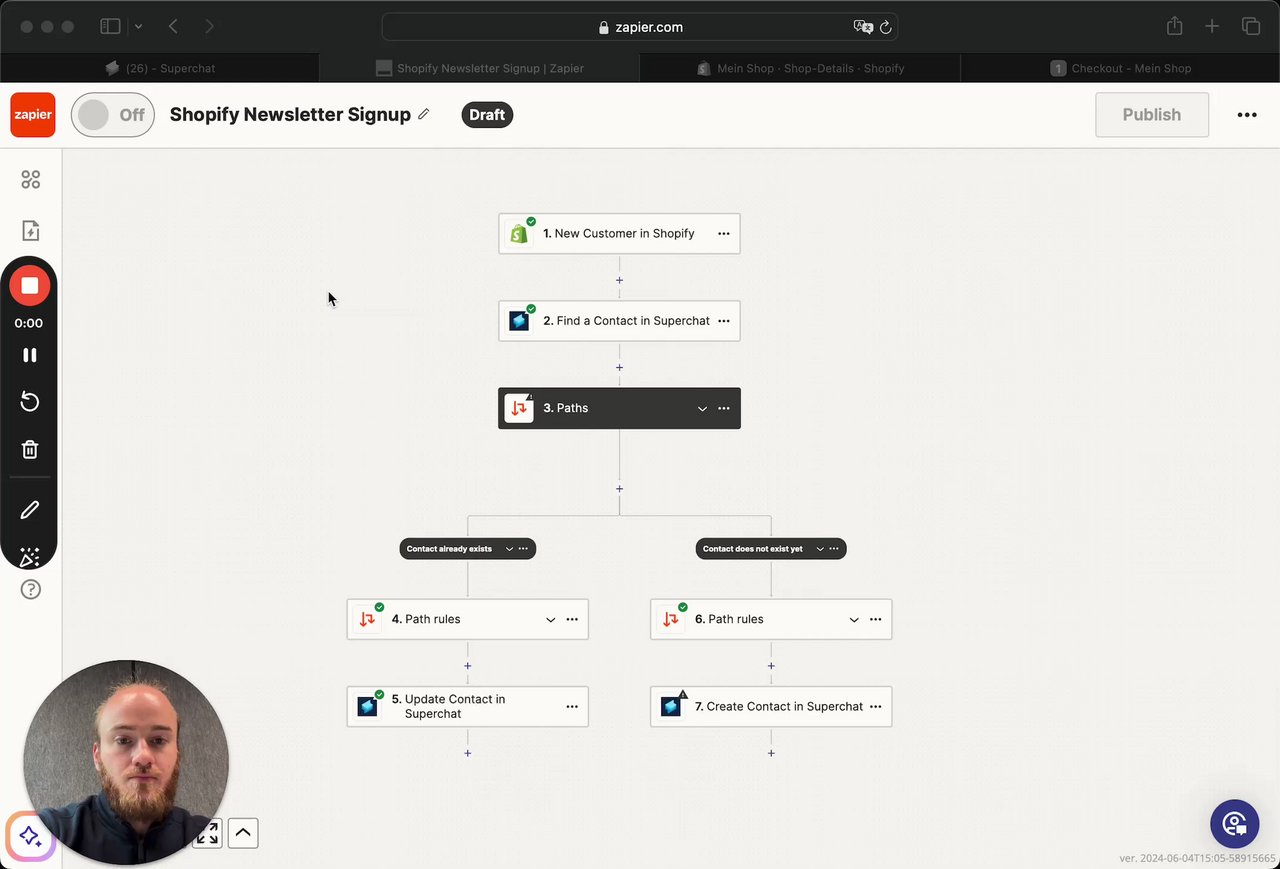Open options menu for New Customer in Shopify
This screenshot has height=869, width=1280.
[x=724, y=233]
